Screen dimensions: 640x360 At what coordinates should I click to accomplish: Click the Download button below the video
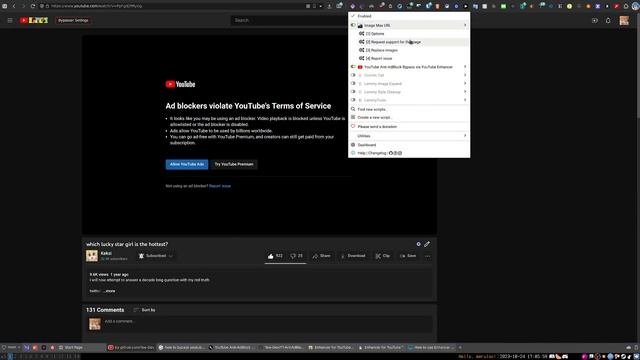353,256
